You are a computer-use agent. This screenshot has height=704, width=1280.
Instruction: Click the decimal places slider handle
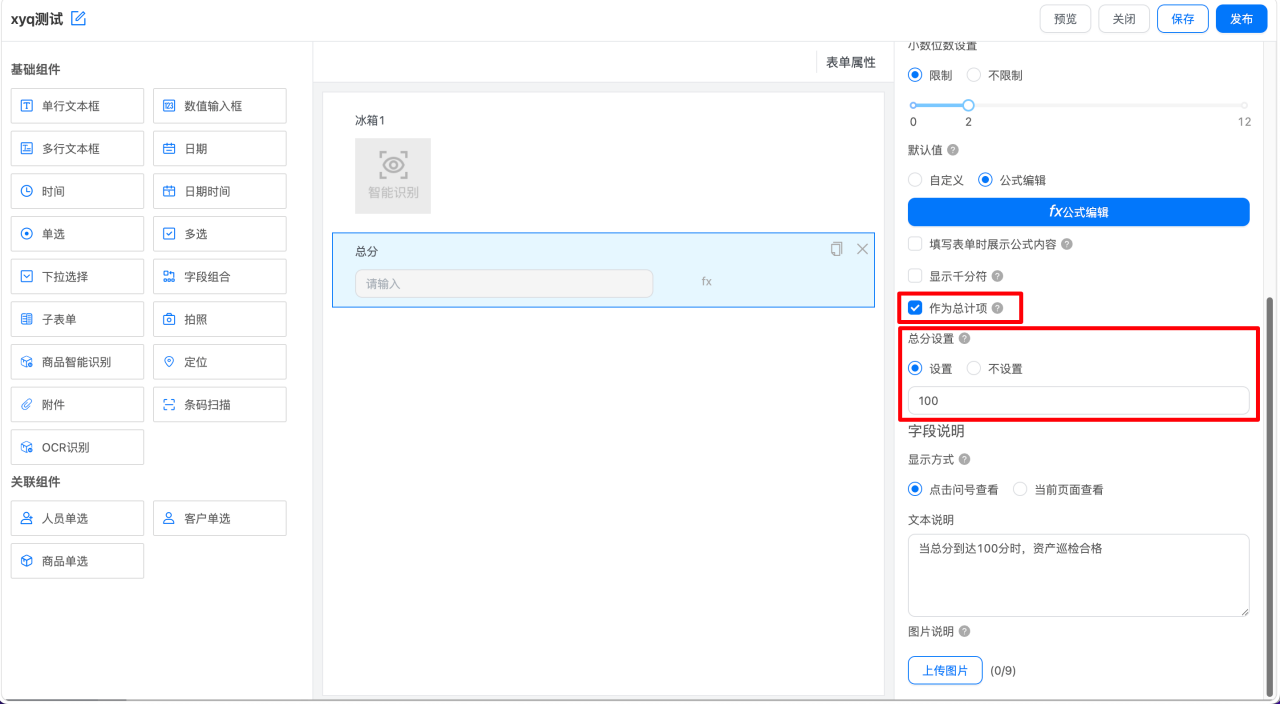(x=968, y=105)
